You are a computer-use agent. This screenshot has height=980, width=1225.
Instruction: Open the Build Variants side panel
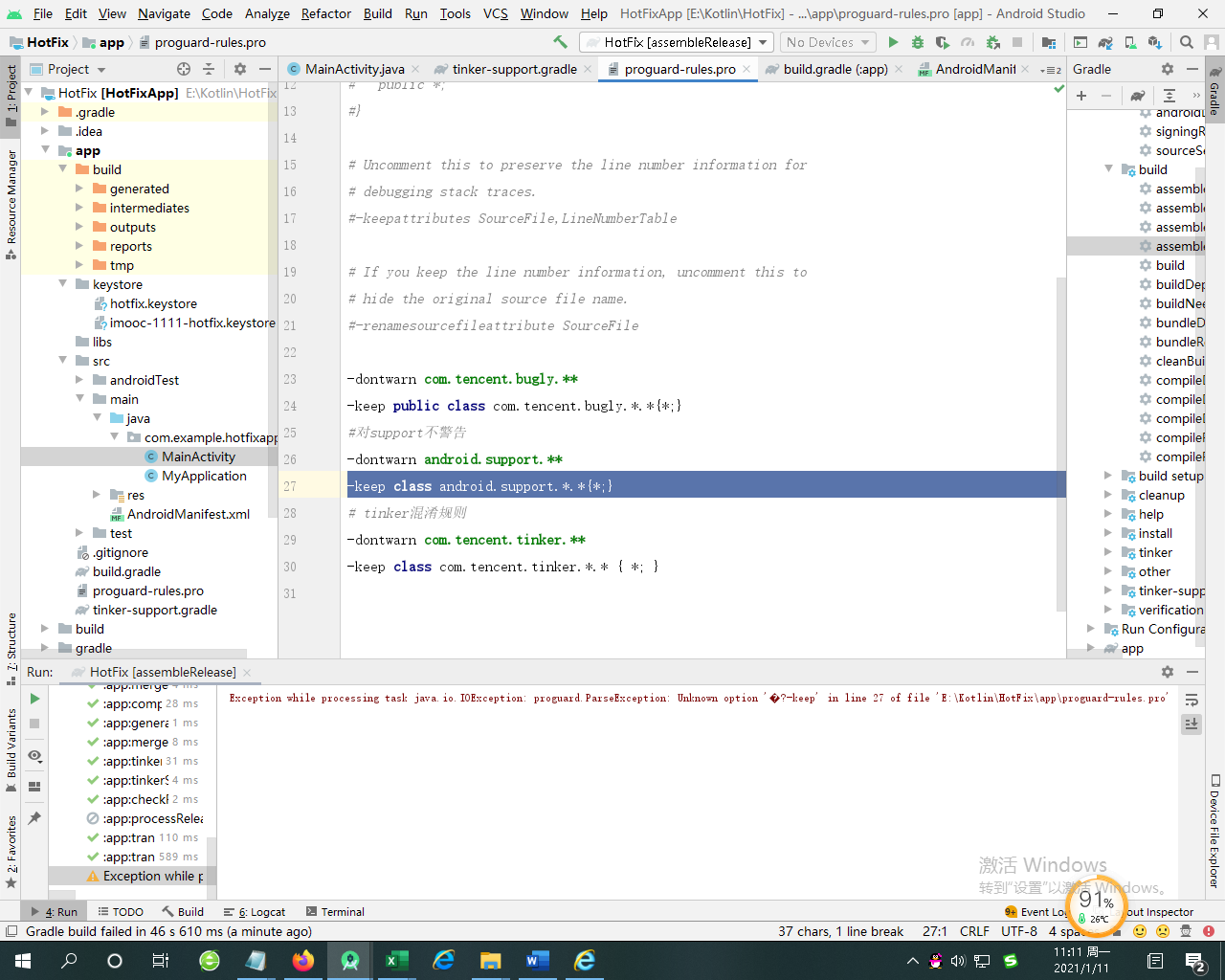coord(11,751)
